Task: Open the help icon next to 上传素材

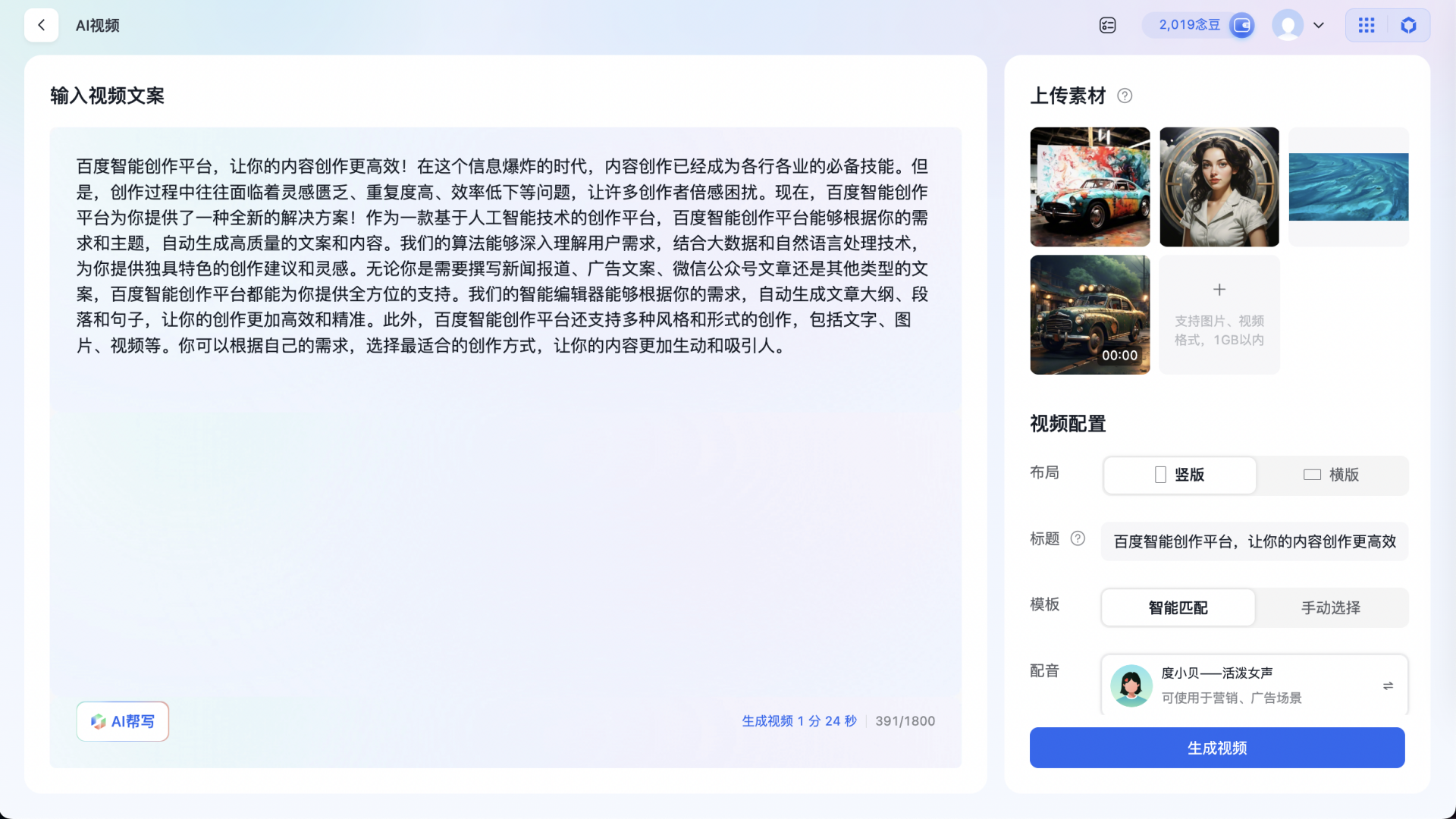Action: point(1125,96)
